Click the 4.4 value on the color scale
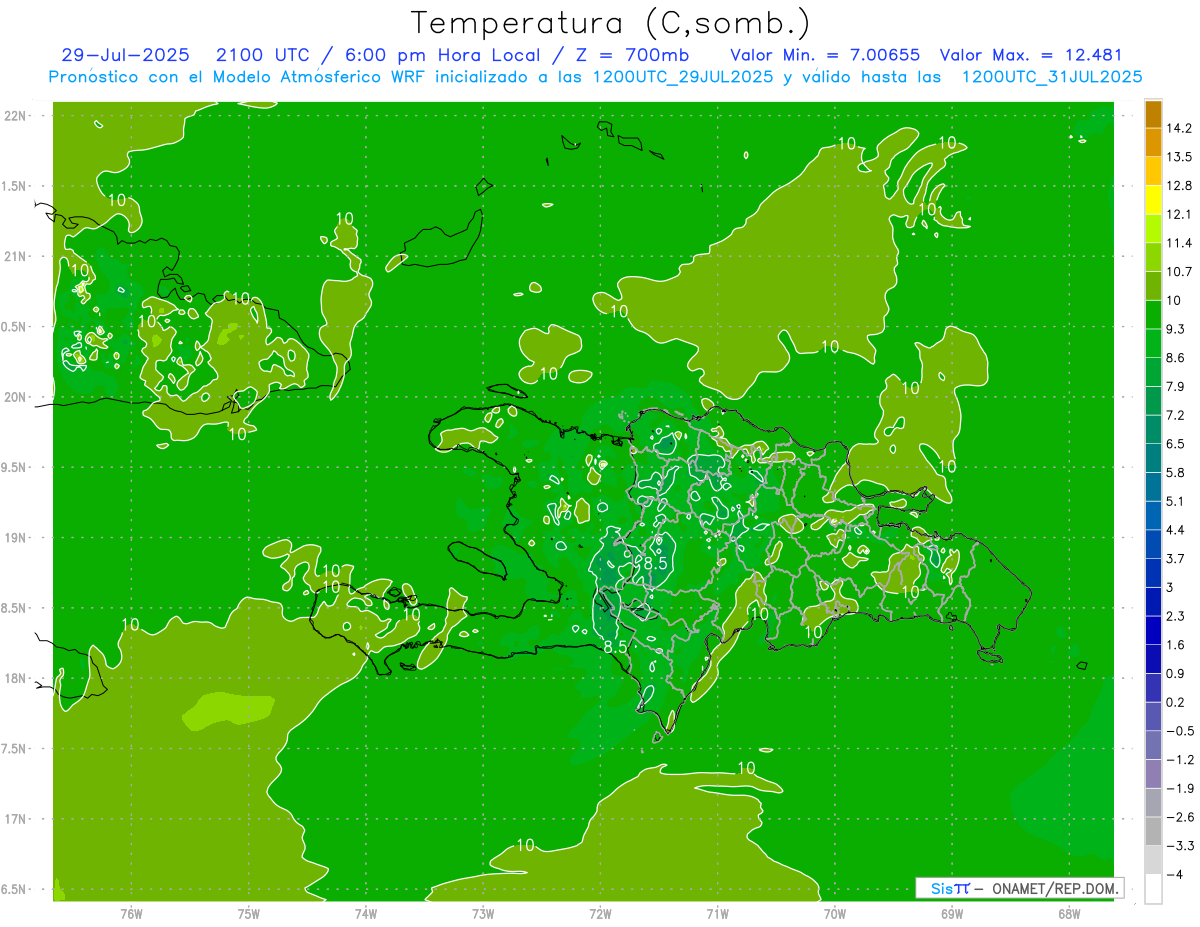Viewport: 1200px width, 927px height. pyautogui.click(x=1177, y=530)
